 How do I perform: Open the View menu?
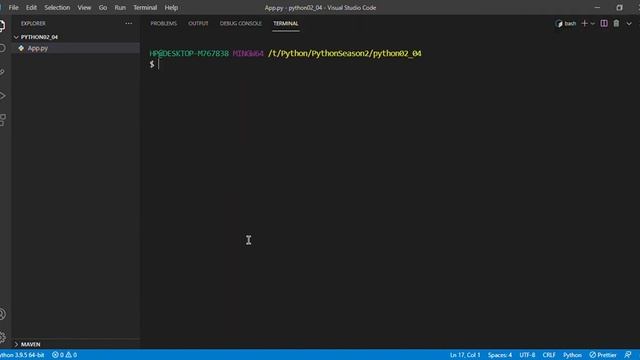[x=84, y=8]
